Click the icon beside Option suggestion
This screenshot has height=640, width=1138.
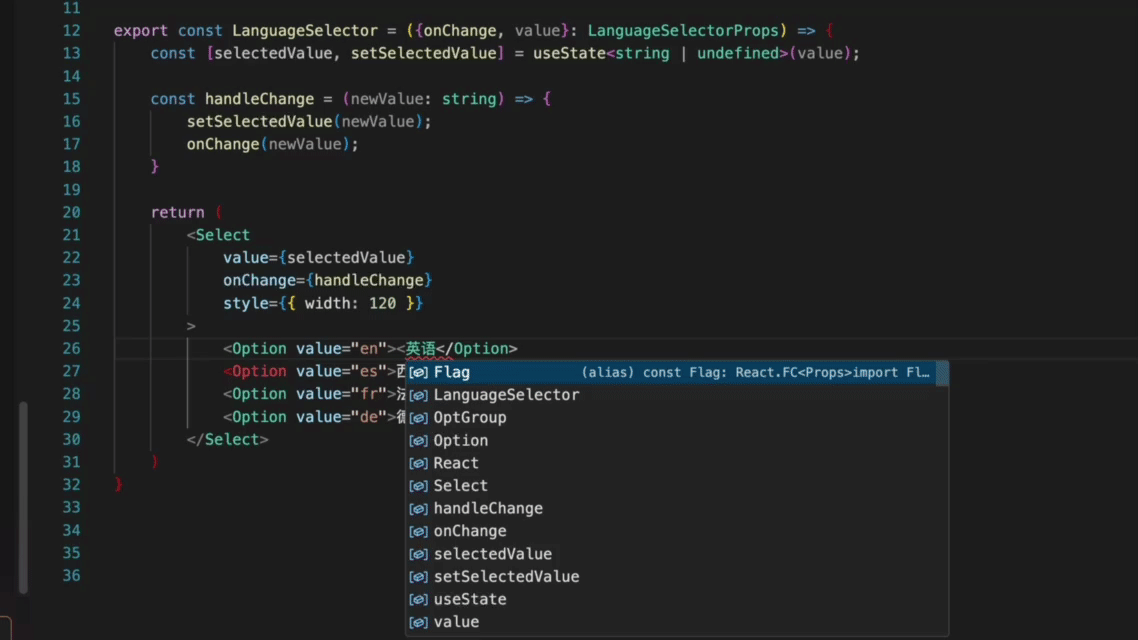[419, 440]
